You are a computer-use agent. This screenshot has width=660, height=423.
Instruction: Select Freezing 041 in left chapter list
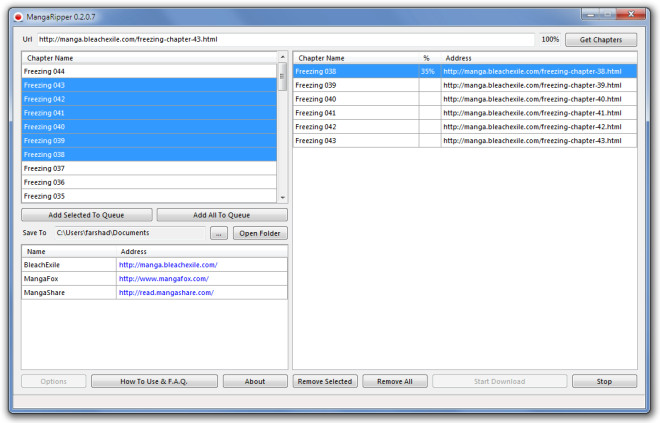click(x=149, y=113)
